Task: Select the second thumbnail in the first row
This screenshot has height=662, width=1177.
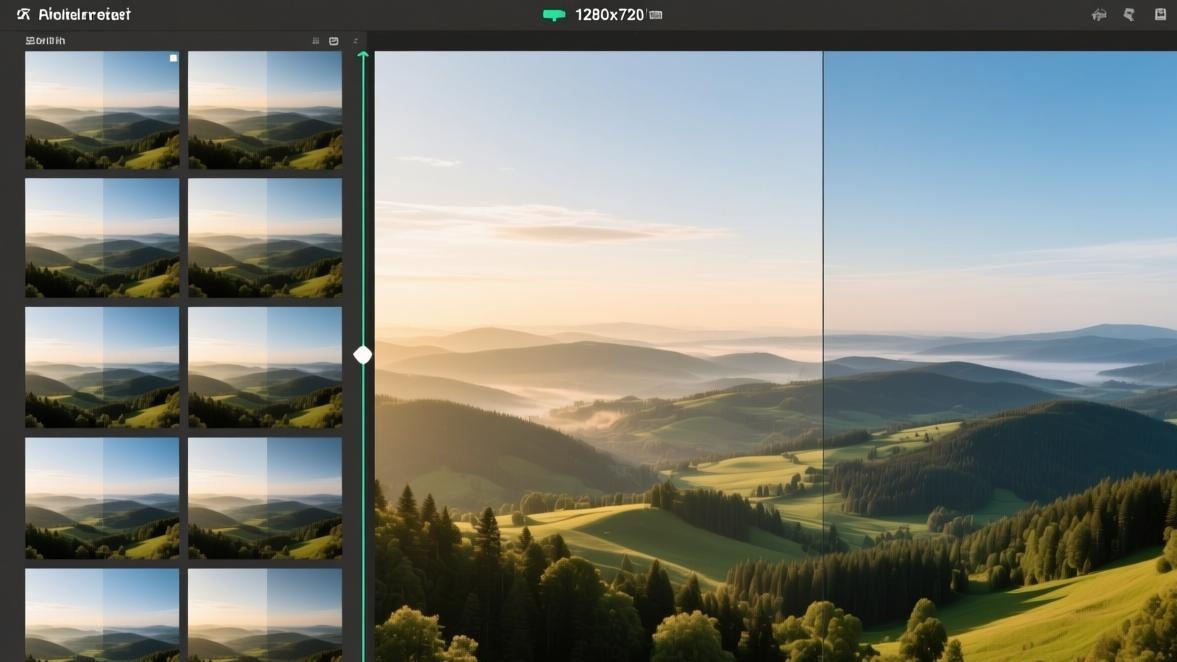Action: click(x=265, y=110)
